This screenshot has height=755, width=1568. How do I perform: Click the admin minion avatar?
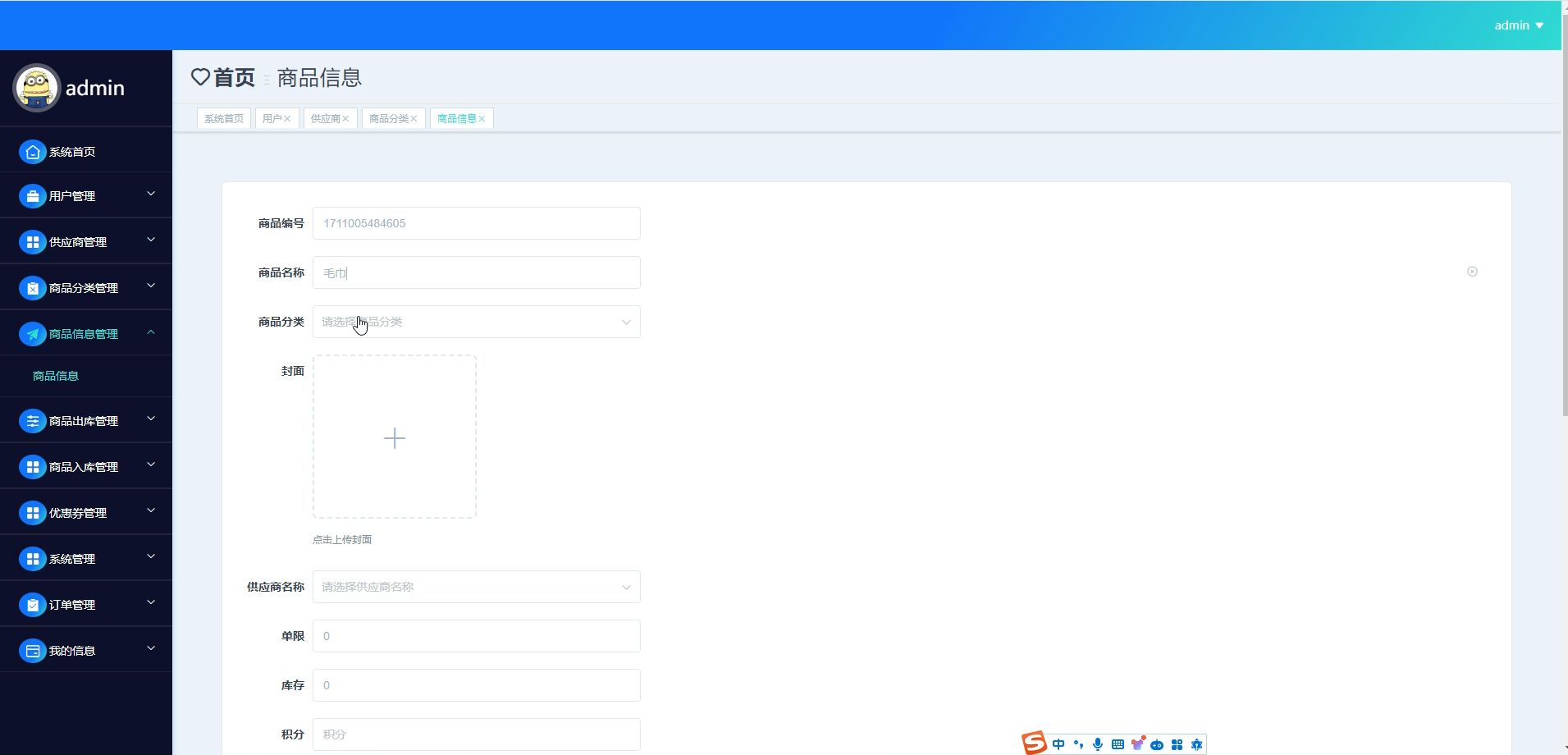click(36, 88)
